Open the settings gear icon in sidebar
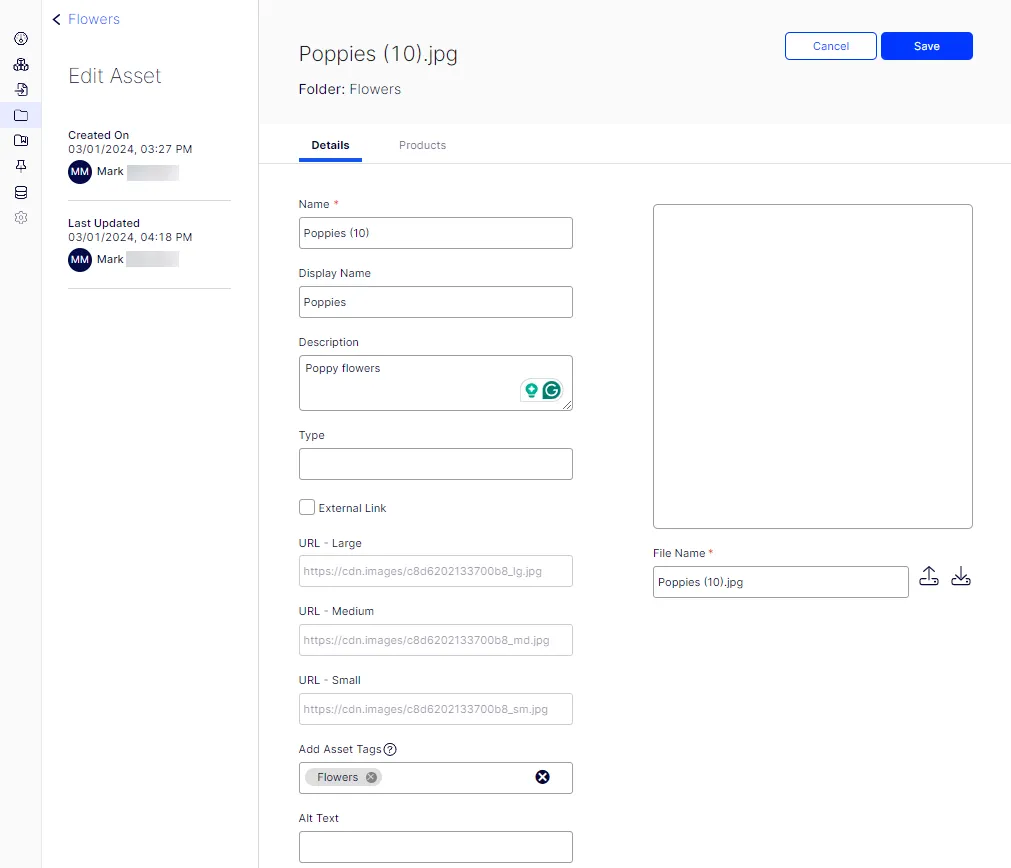This screenshot has width=1011, height=868. 21,218
